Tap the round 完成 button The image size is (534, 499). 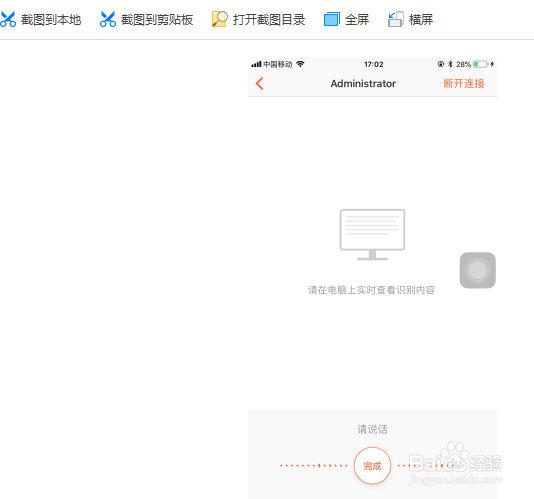372,466
